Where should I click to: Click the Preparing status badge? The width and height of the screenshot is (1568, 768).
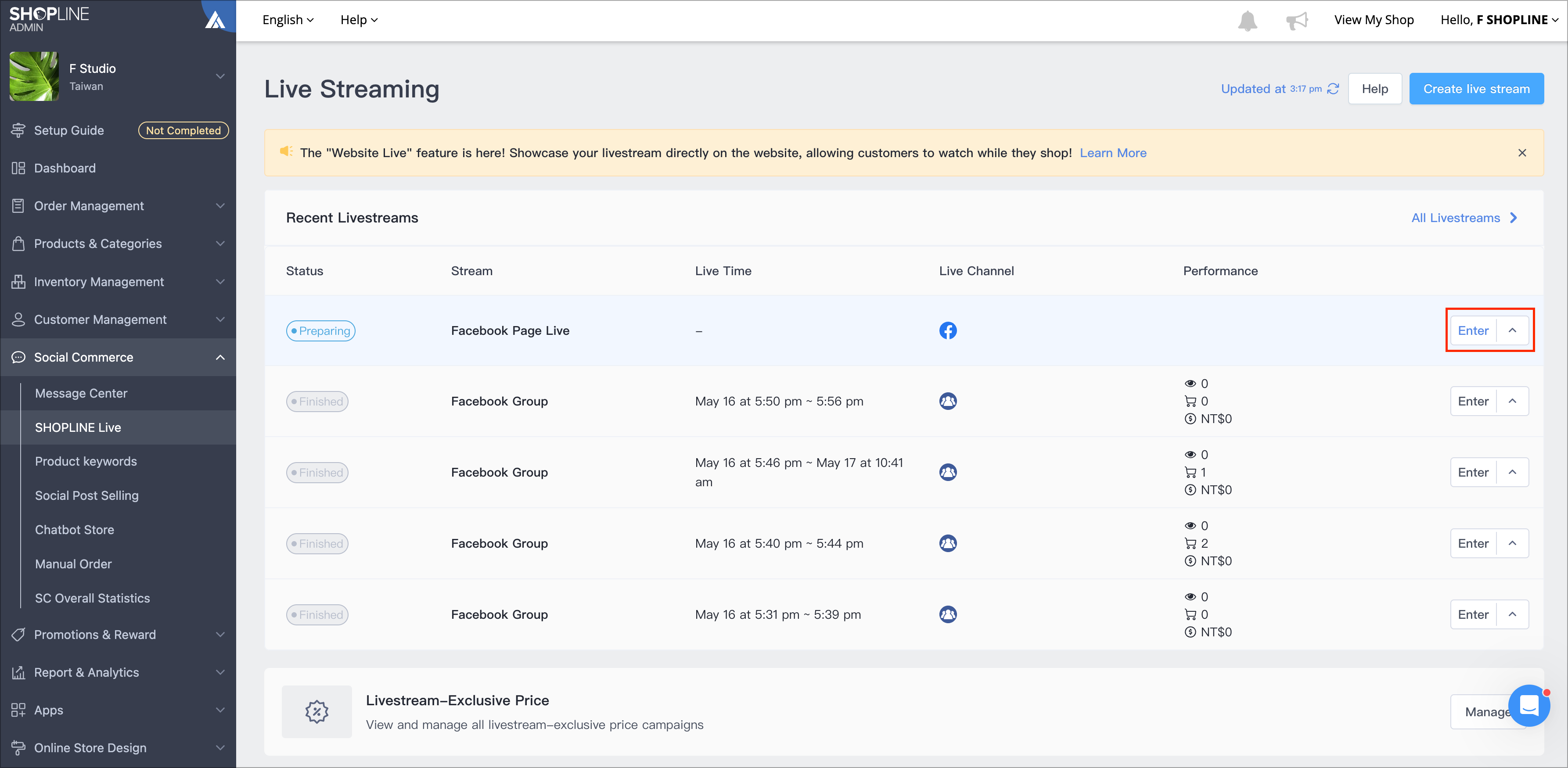pyautogui.click(x=321, y=330)
